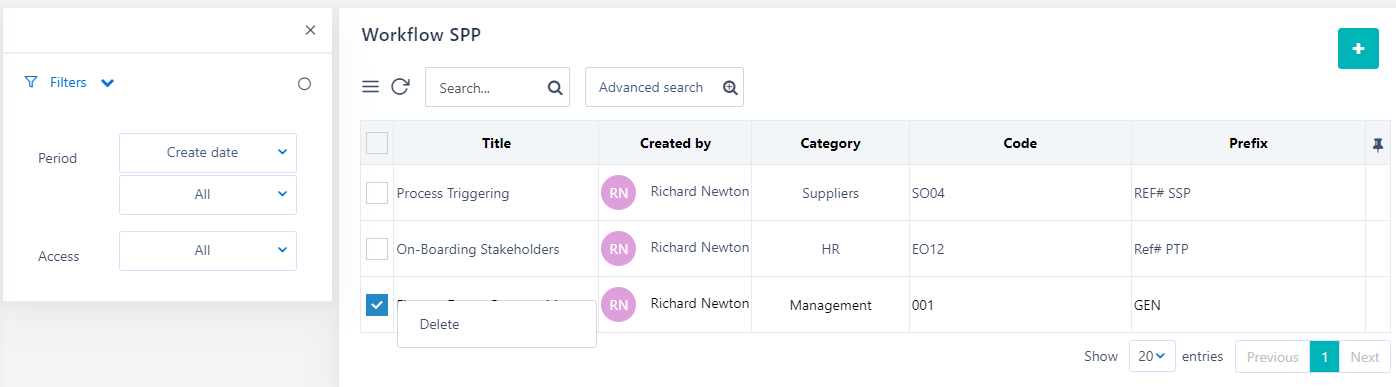Sort by Title column header

(x=496, y=143)
